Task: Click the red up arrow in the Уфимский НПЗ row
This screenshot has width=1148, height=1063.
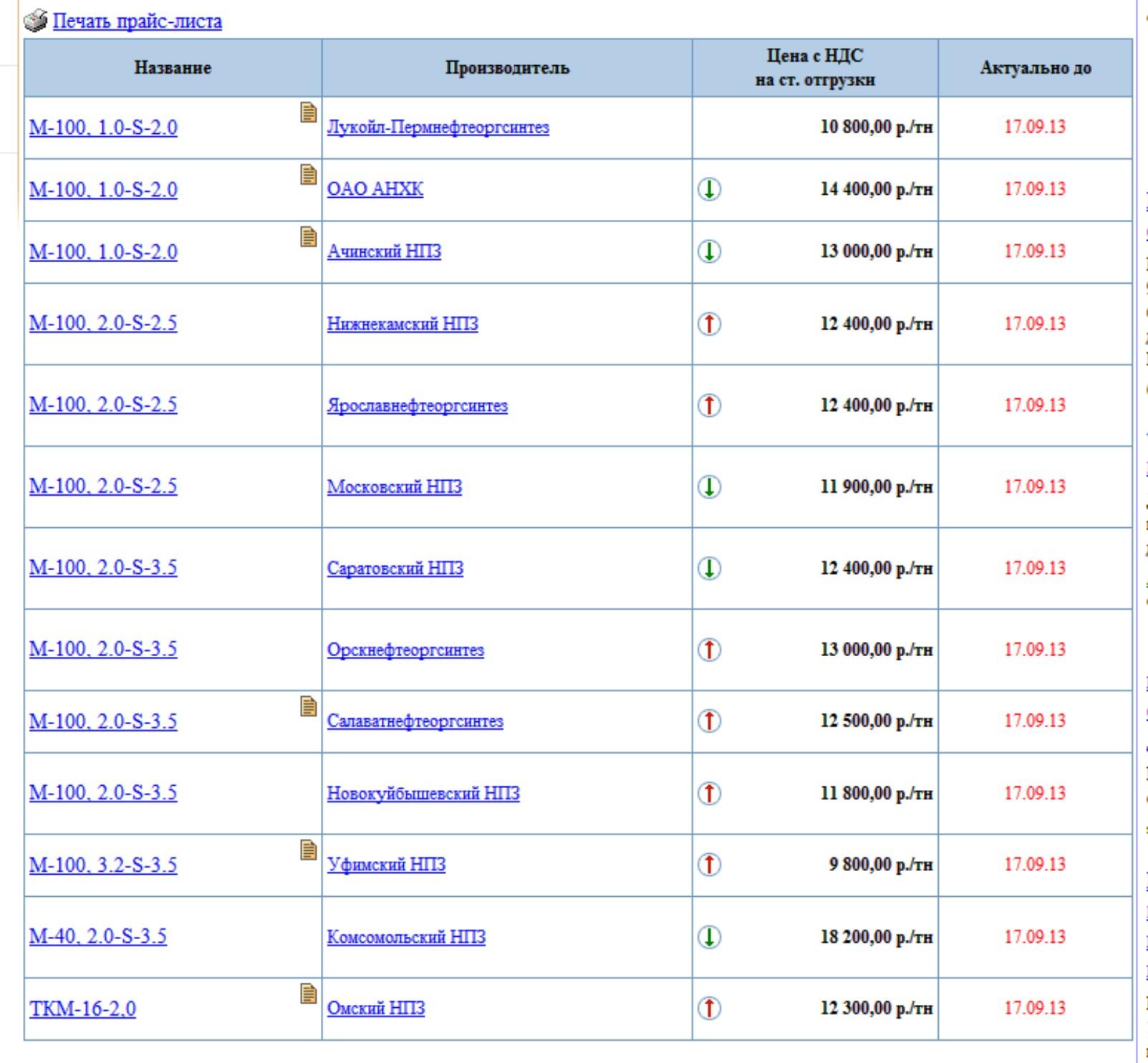Action: [710, 865]
